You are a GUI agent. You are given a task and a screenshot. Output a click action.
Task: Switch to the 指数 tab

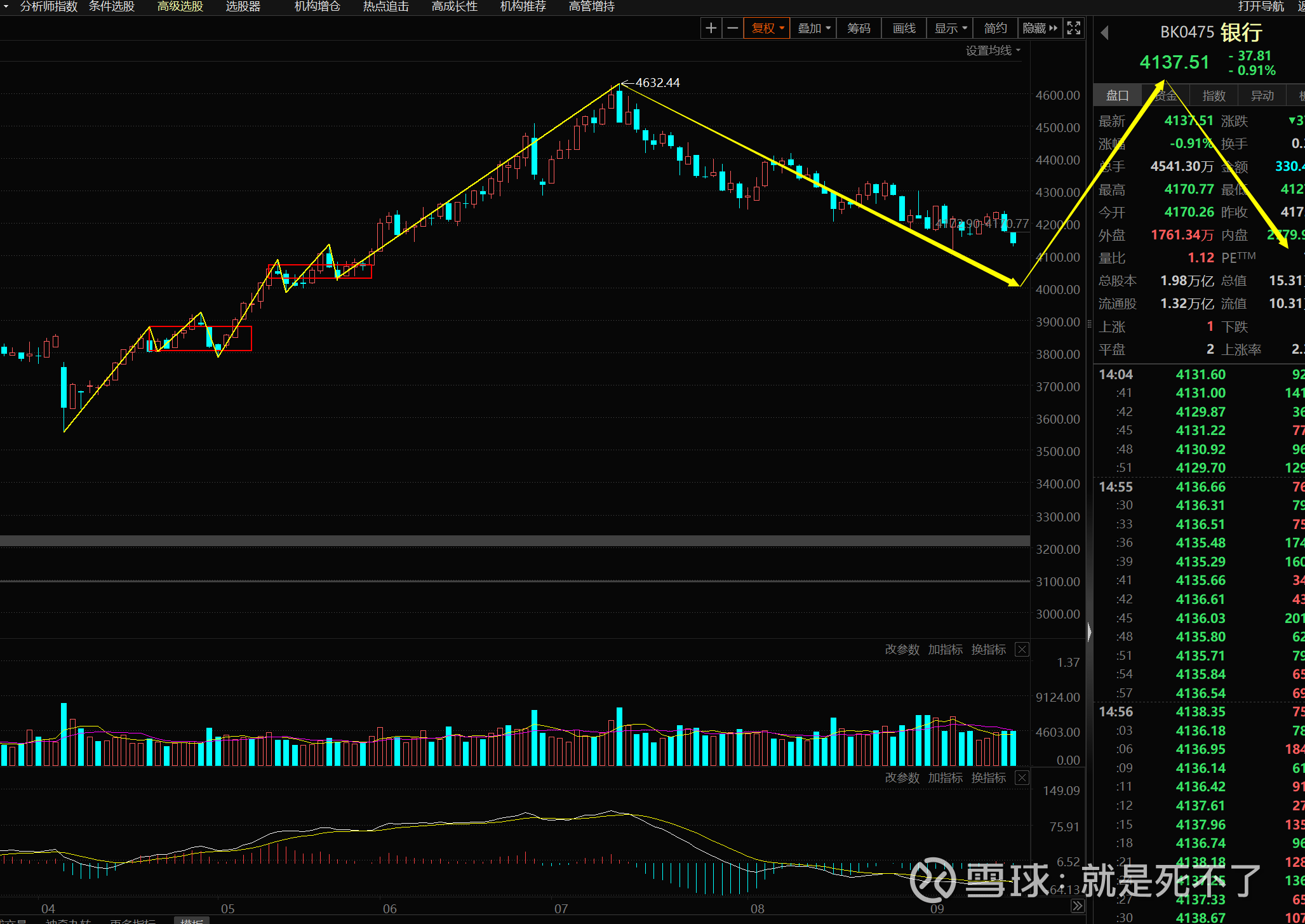[x=1214, y=96]
